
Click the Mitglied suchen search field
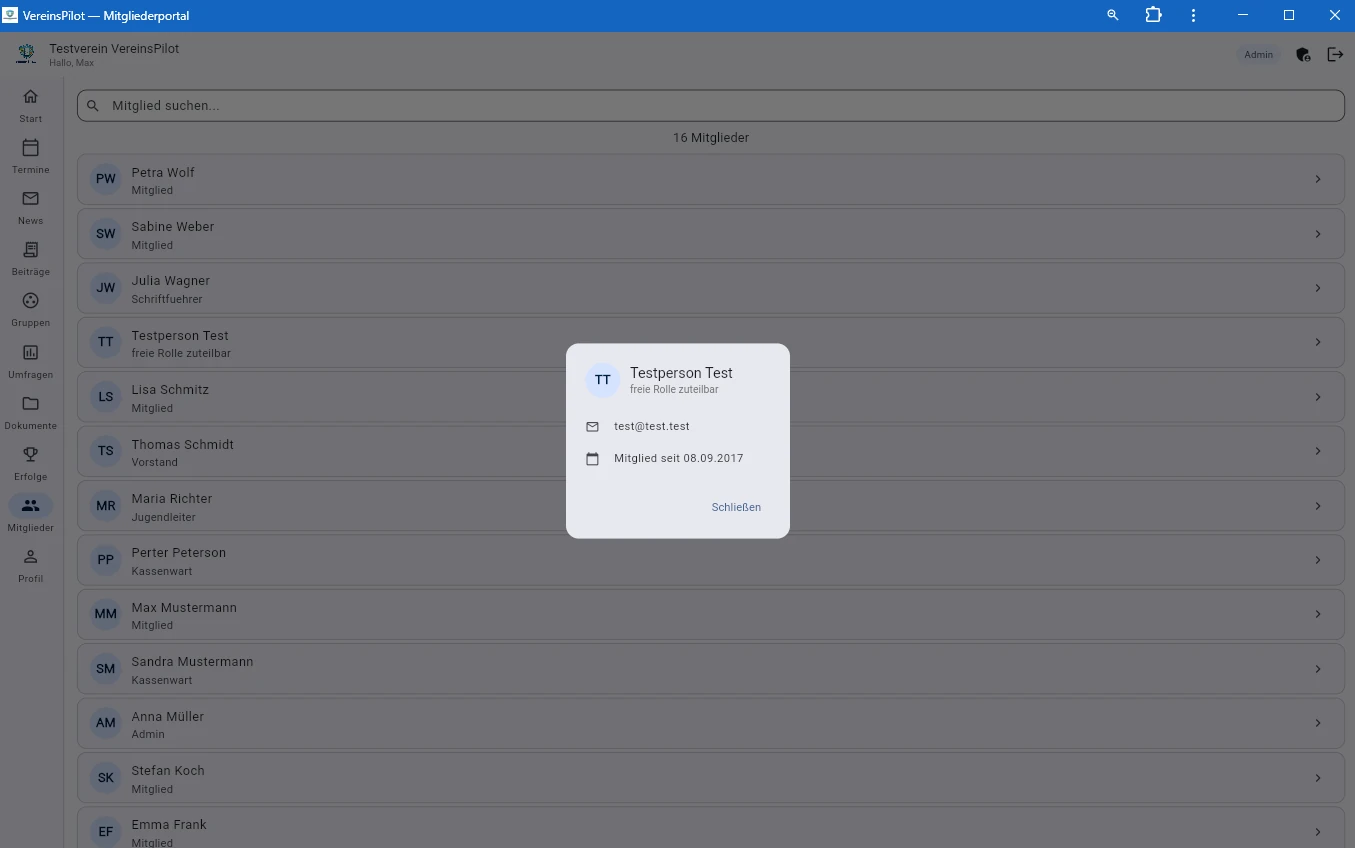(x=710, y=106)
